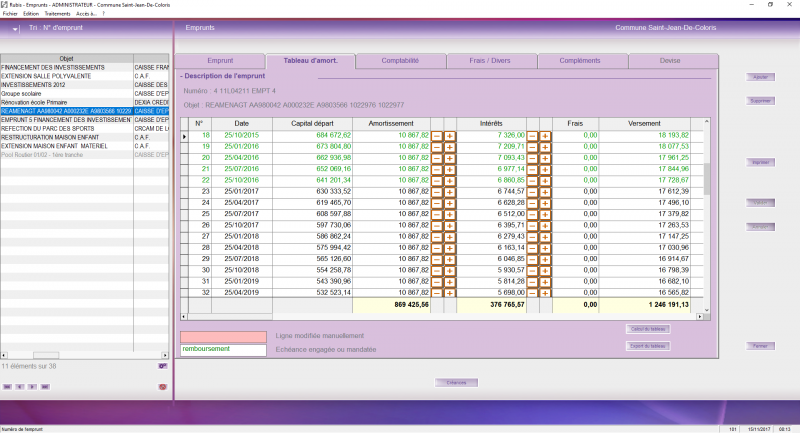
Task: Click the green 'remboursement' legend box
Action: [x=223, y=350]
